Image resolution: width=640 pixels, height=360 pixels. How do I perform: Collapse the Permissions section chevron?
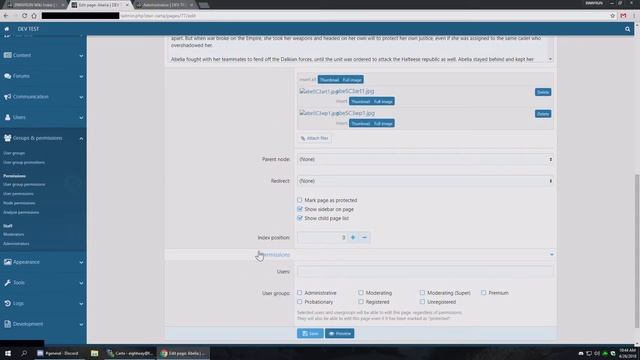tap(551, 255)
